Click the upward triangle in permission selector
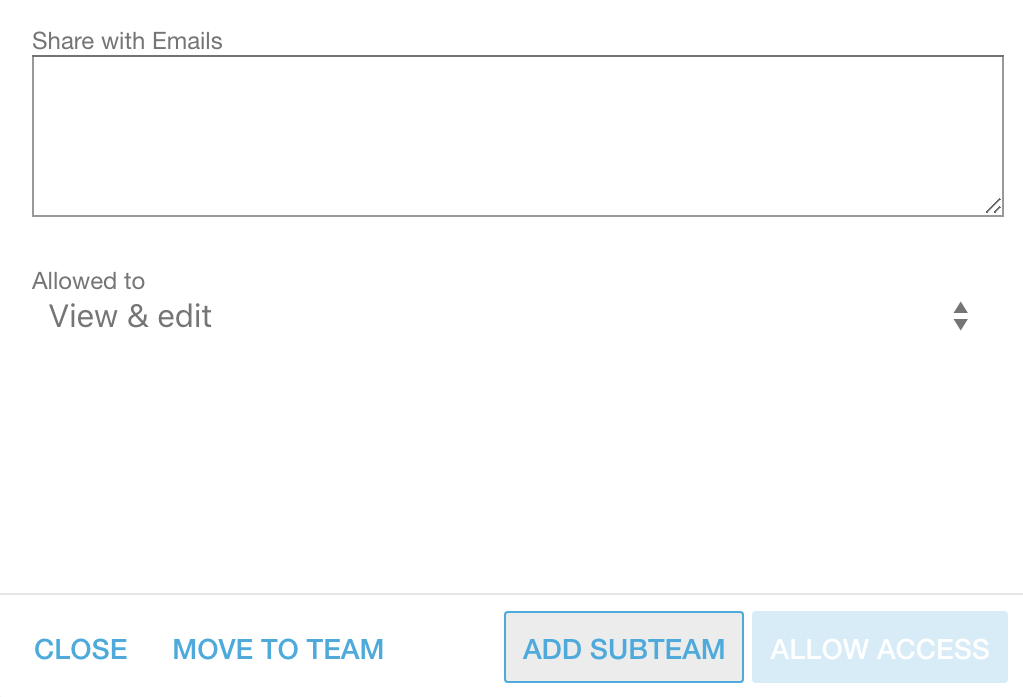The image size is (1023, 697). tap(960, 307)
